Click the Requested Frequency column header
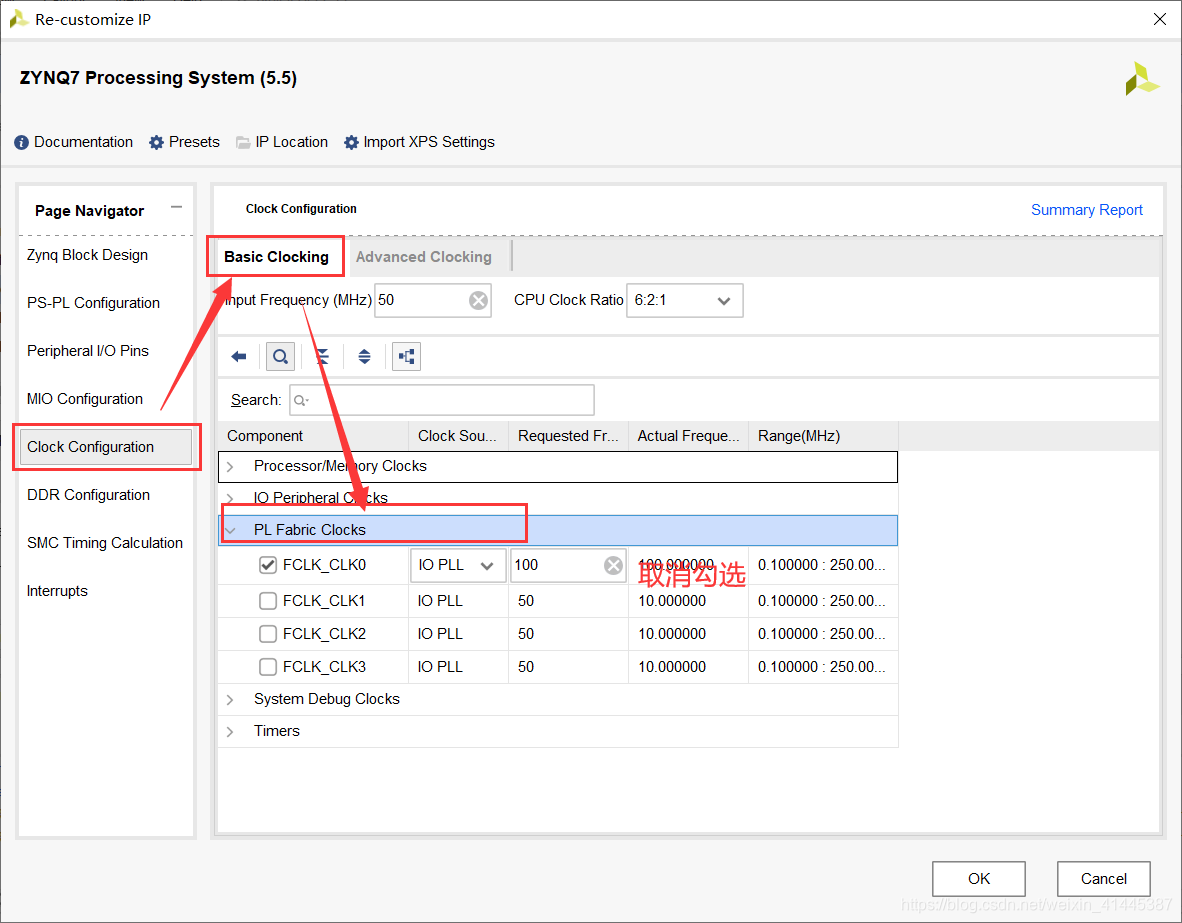 coord(568,436)
